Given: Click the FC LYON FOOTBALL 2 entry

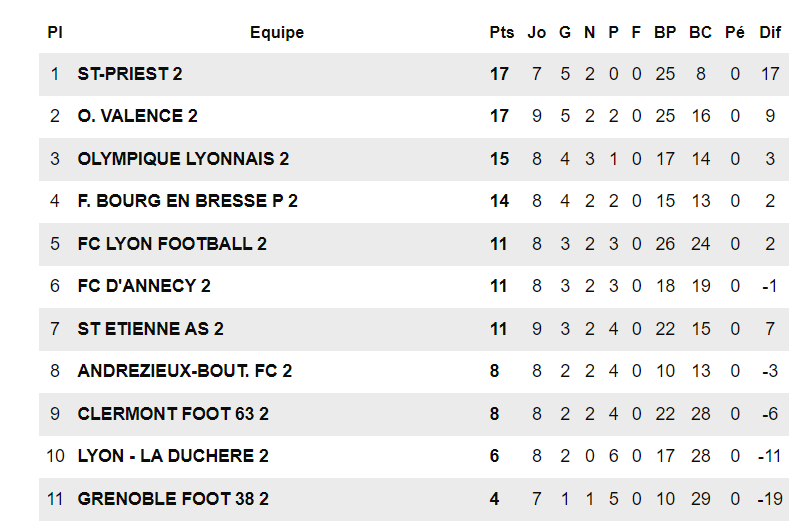Looking at the screenshot, I should (x=172, y=244).
